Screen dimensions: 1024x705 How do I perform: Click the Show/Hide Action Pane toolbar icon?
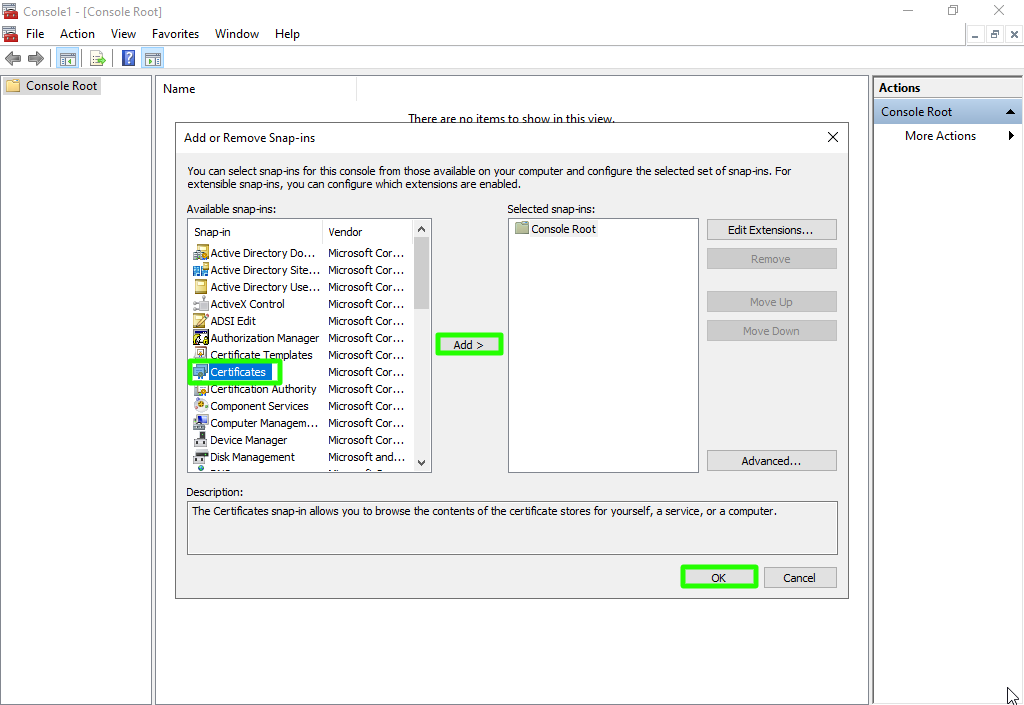(153, 58)
